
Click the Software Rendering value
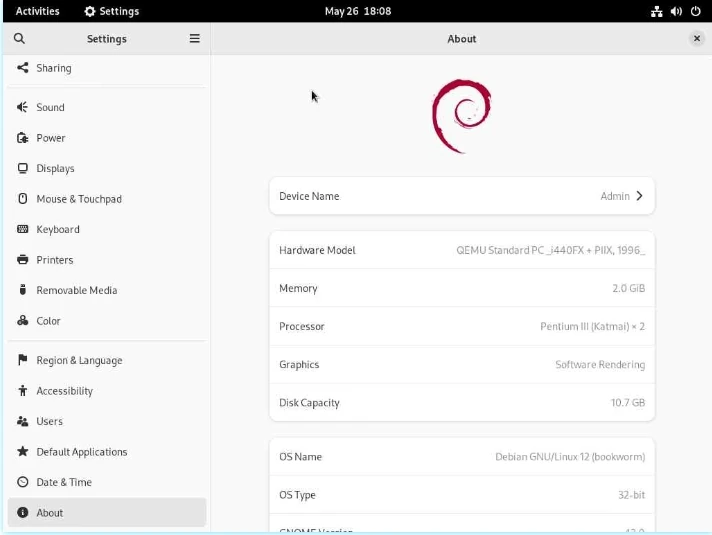tap(600, 365)
